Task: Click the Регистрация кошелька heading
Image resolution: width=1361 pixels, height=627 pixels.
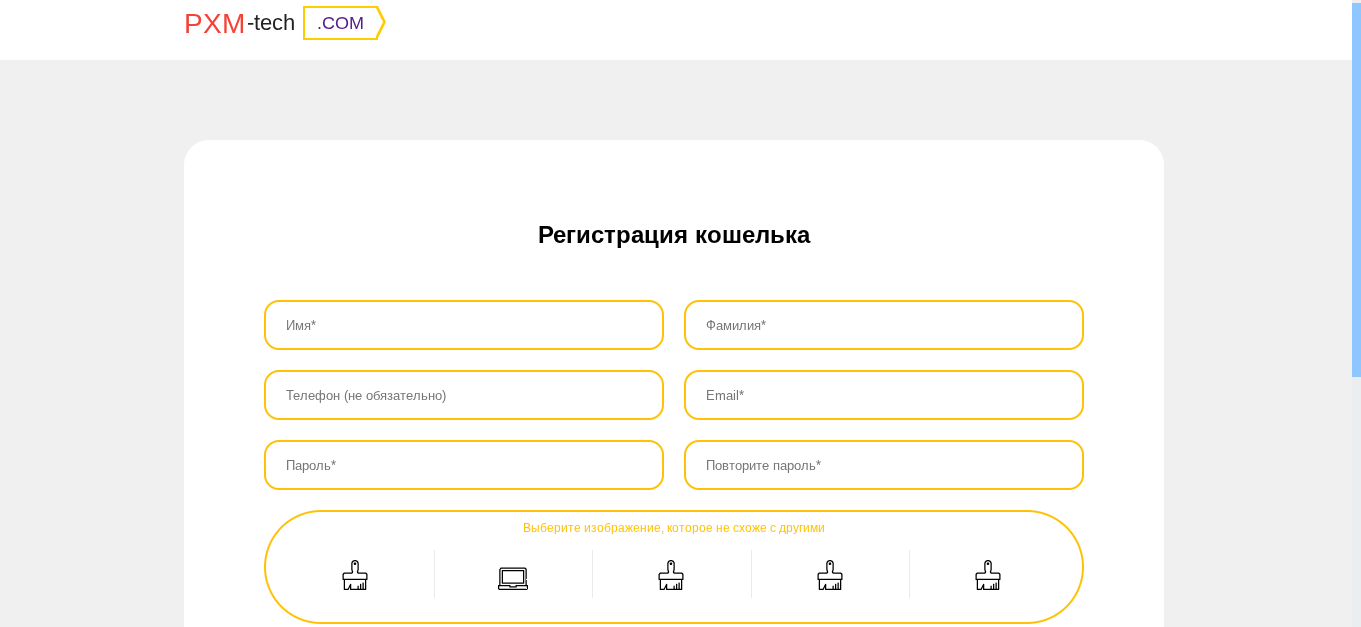Action: [674, 235]
